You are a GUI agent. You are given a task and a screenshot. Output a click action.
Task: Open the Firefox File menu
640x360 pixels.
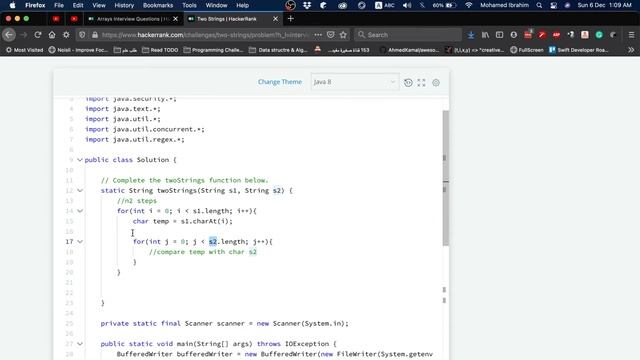(x=59, y=5)
